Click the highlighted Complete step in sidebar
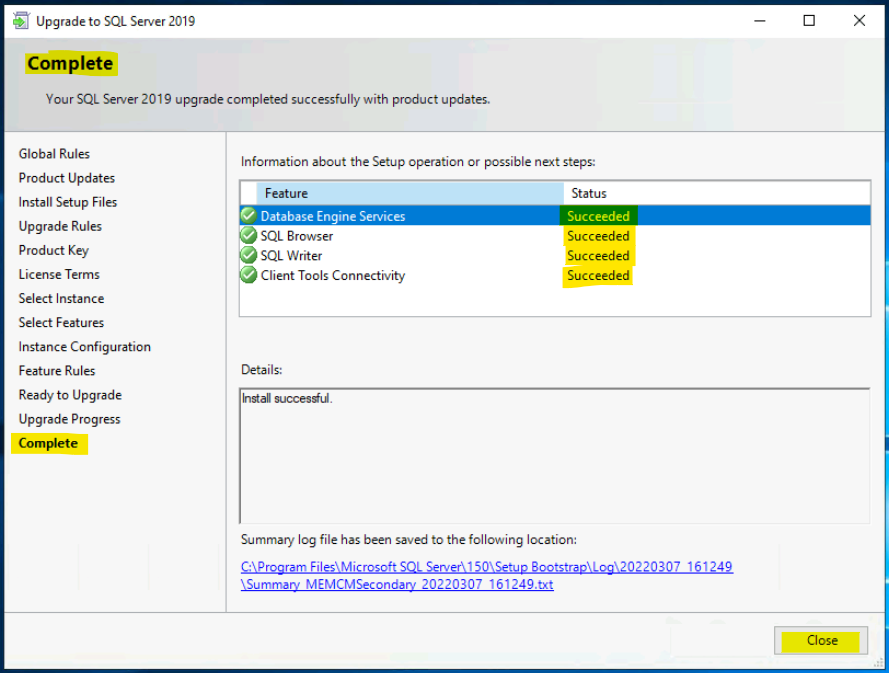 click(x=48, y=443)
